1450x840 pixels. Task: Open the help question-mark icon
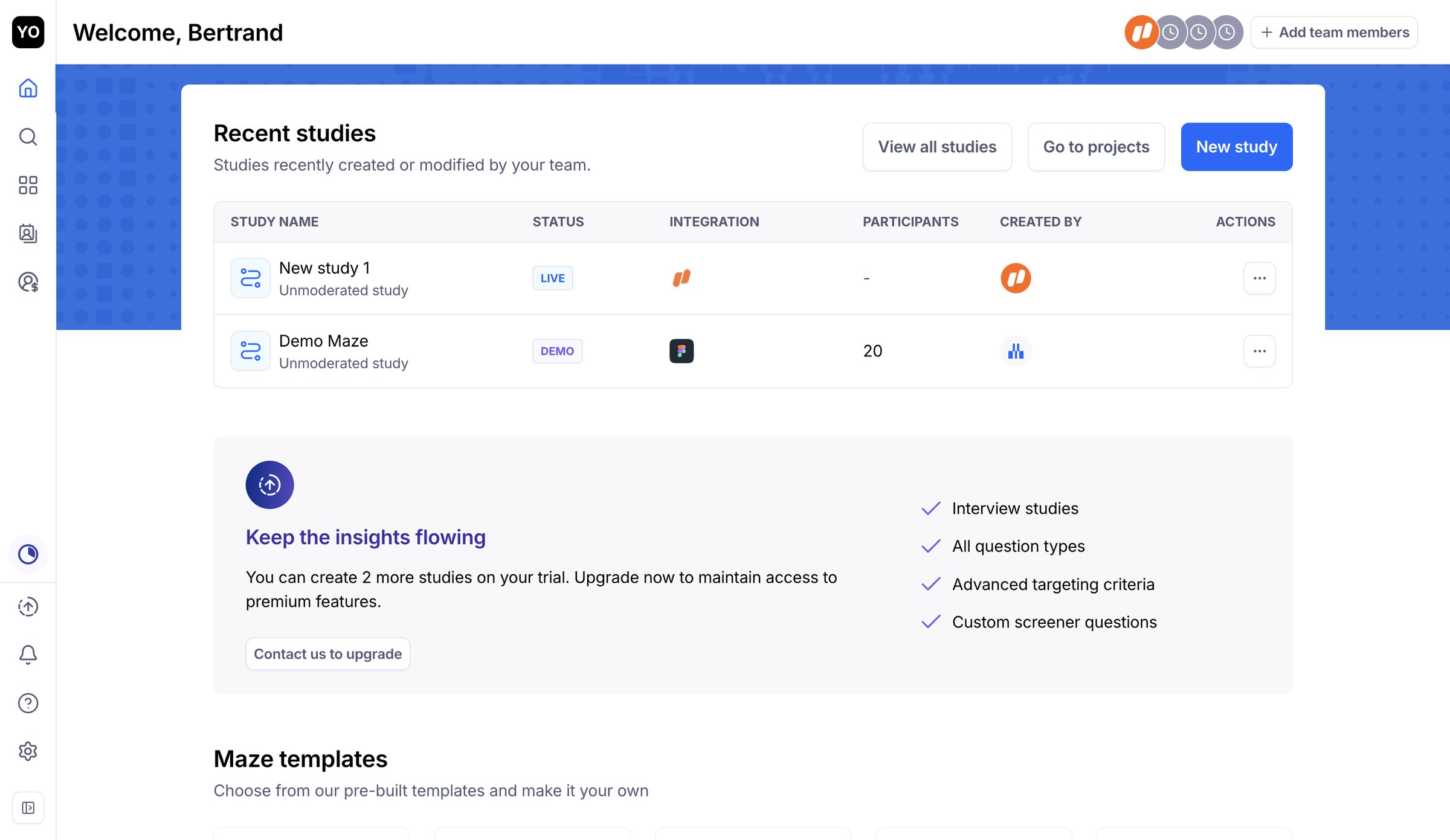coord(28,703)
